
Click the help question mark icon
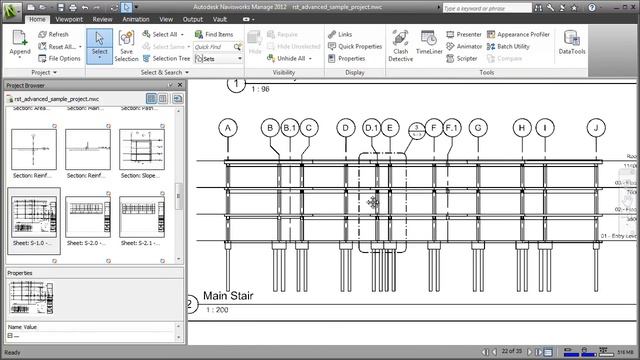[x=592, y=7]
